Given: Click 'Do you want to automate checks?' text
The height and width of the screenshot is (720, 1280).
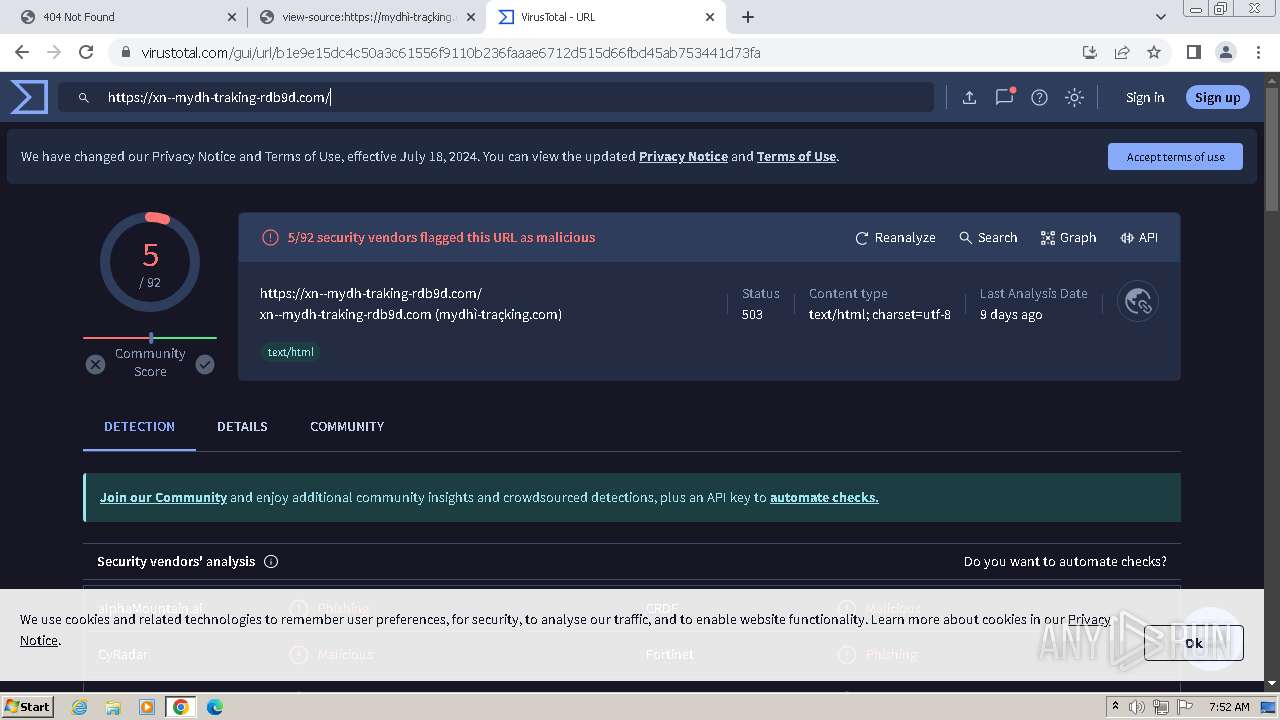Looking at the screenshot, I should click(1065, 561).
